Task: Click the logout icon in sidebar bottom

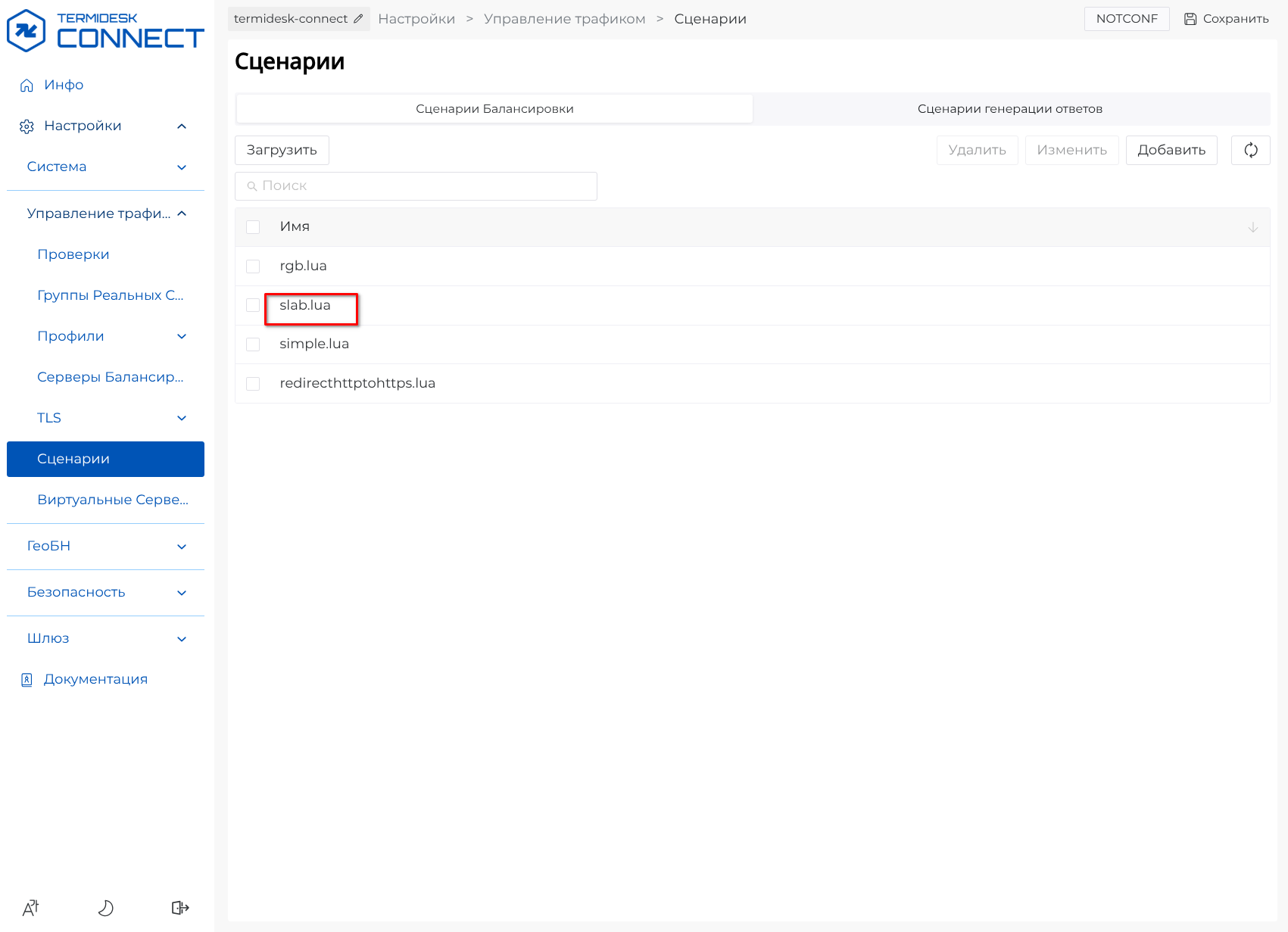Action: coord(180,908)
